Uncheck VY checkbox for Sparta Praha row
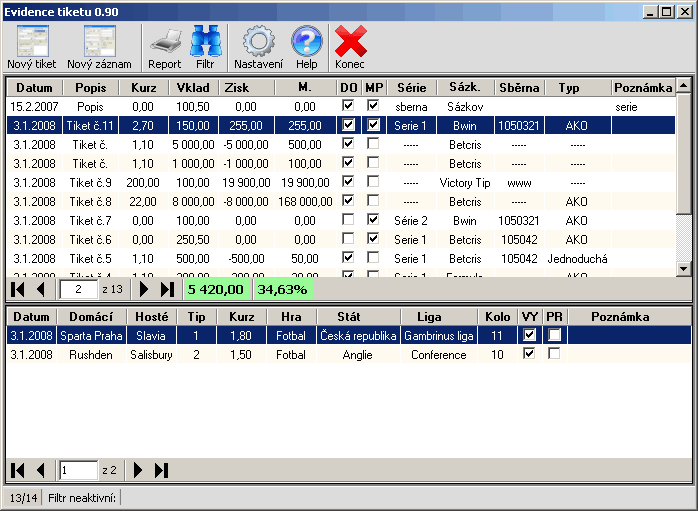Screen dimensions: 698x511 pos(530,335)
